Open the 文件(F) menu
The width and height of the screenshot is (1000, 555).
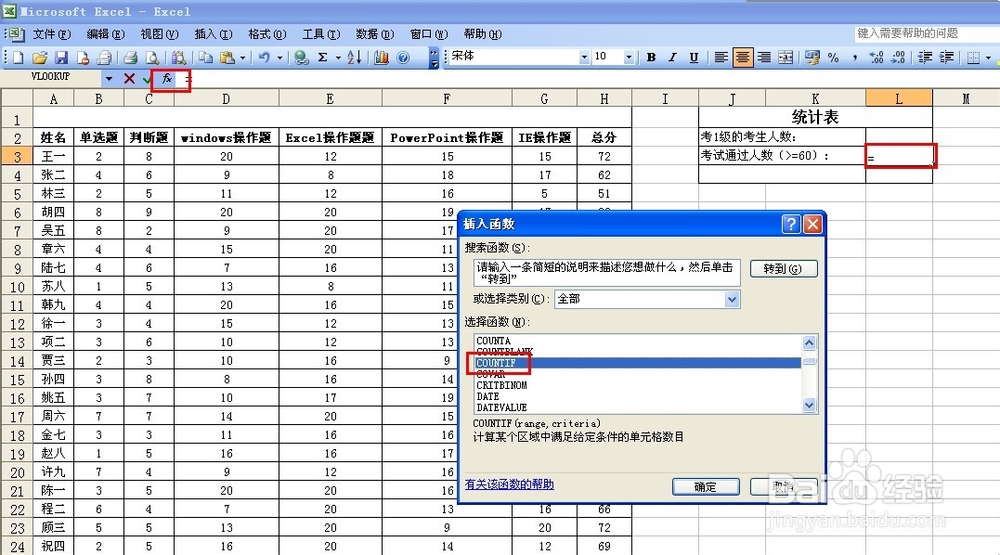[x=51, y=34]
